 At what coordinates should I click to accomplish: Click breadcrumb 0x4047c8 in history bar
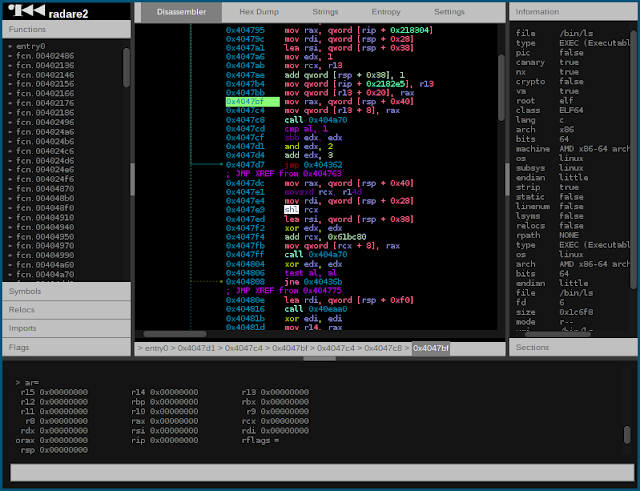tap(383, 348)
